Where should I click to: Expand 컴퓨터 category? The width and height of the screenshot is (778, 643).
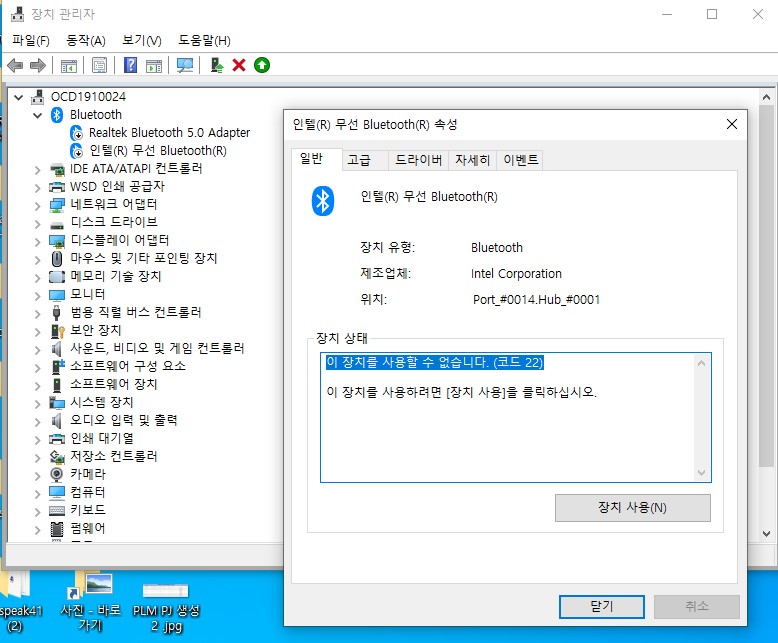[x=37, y=493]
